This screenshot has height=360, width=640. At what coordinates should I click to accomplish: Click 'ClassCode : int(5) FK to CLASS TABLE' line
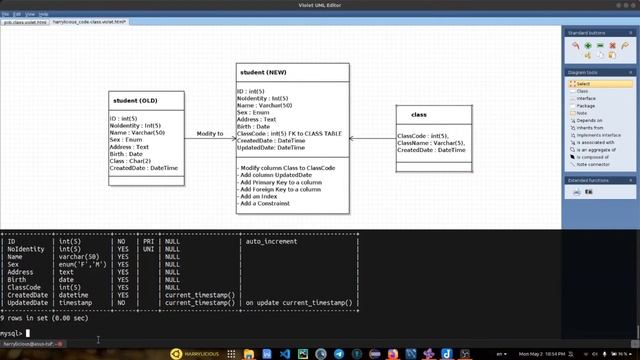(x=289, y=133)
